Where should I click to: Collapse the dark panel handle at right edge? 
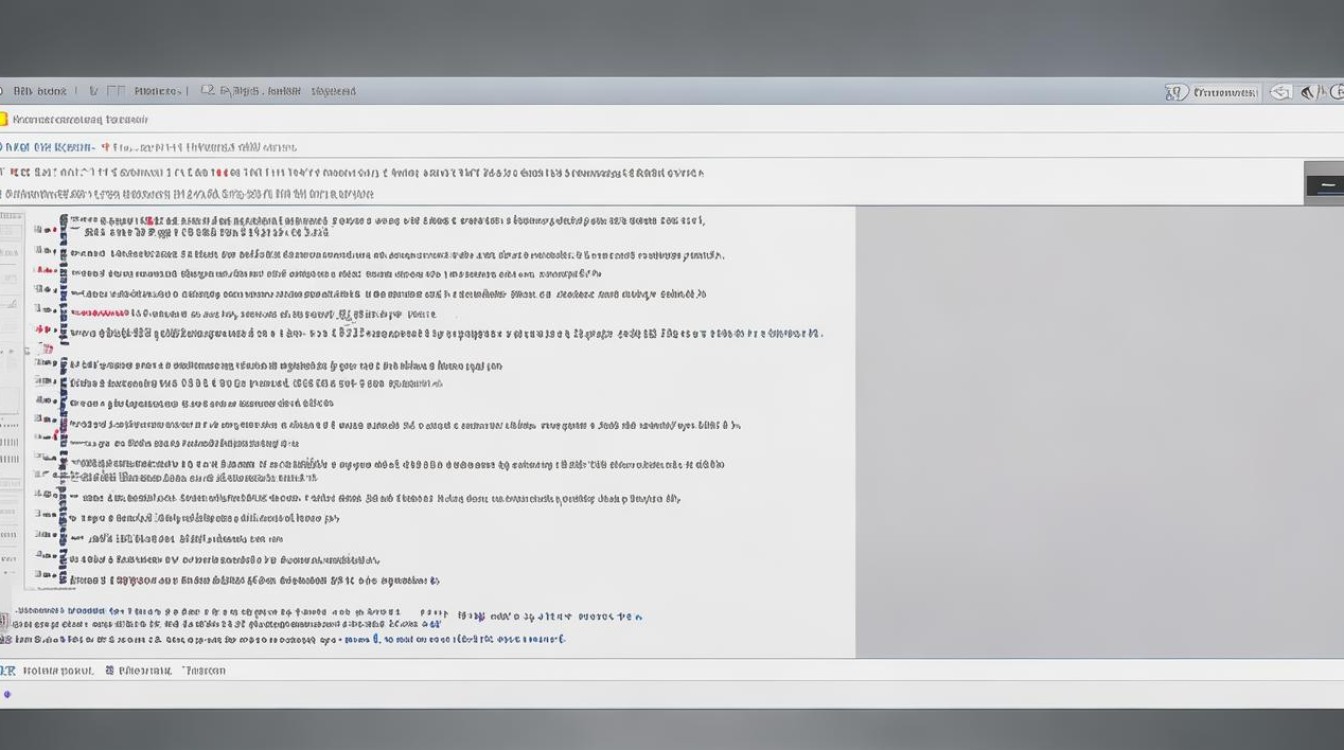pos(1324,185)
